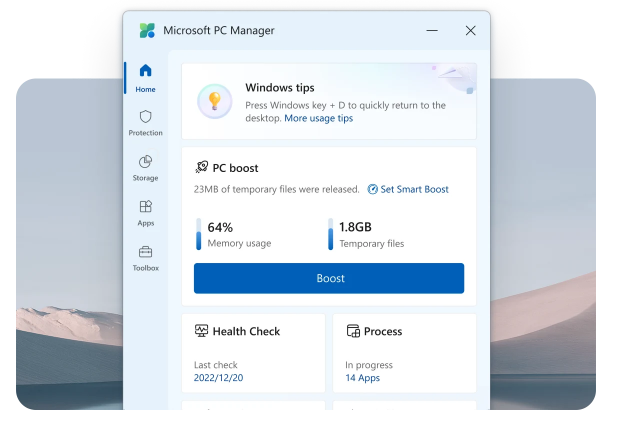This screenshot has width=618, height=427.
Task: Click the Microsoft PC Manager logo icon
Action: [147, 30]
